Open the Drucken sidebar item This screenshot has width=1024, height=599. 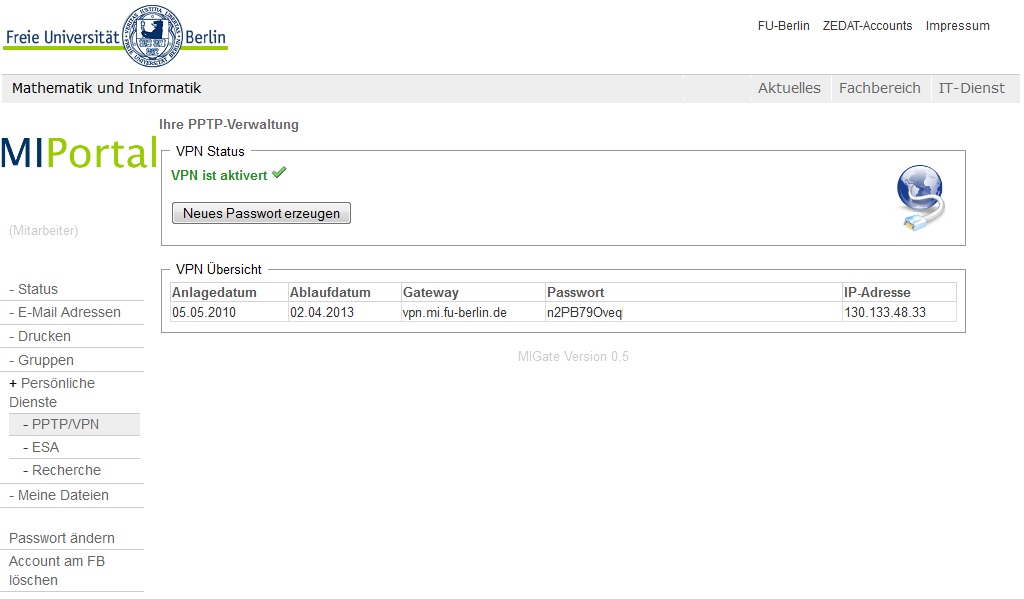pyautogui.click(x=44, y=336)
